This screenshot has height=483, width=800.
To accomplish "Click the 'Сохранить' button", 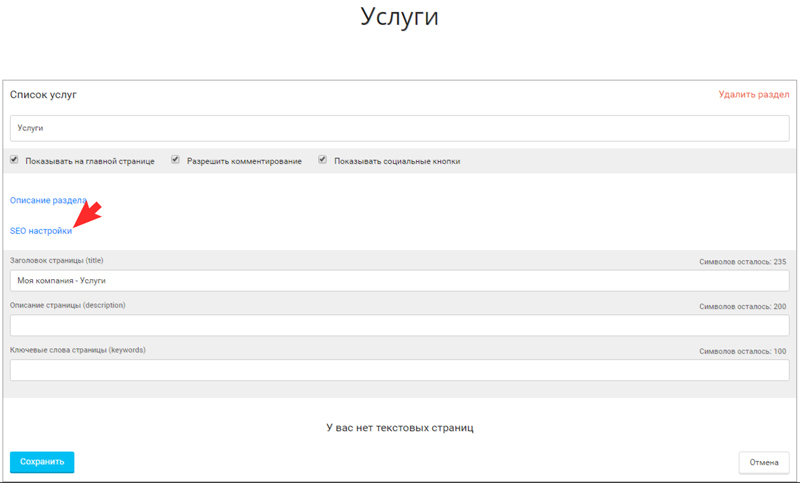I will [x=42, y=462].
